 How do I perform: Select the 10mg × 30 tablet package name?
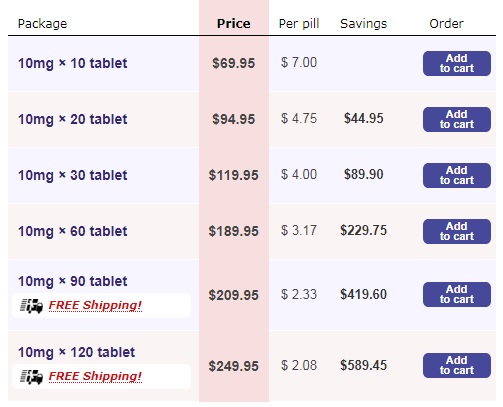(73, 175)
